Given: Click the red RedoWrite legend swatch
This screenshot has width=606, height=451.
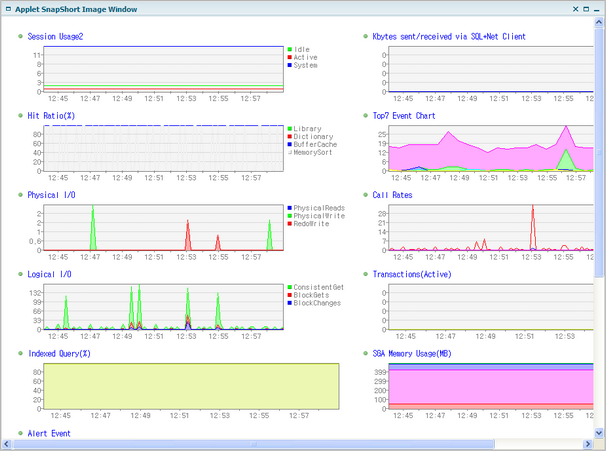Looking at the screenshot, I should (290, 224).
